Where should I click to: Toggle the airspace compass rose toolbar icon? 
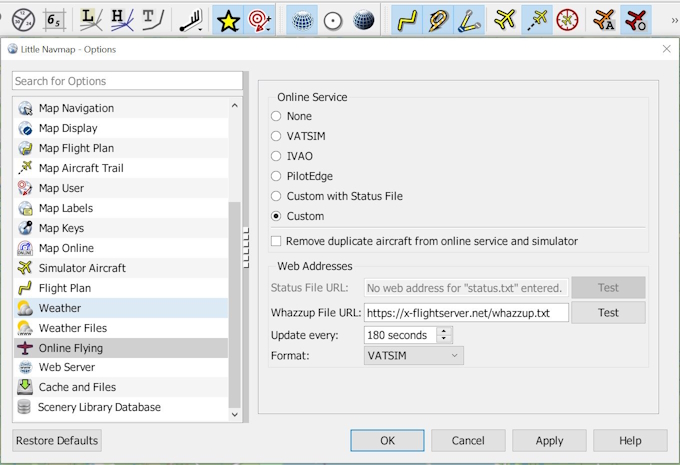(x=23, y=20)
